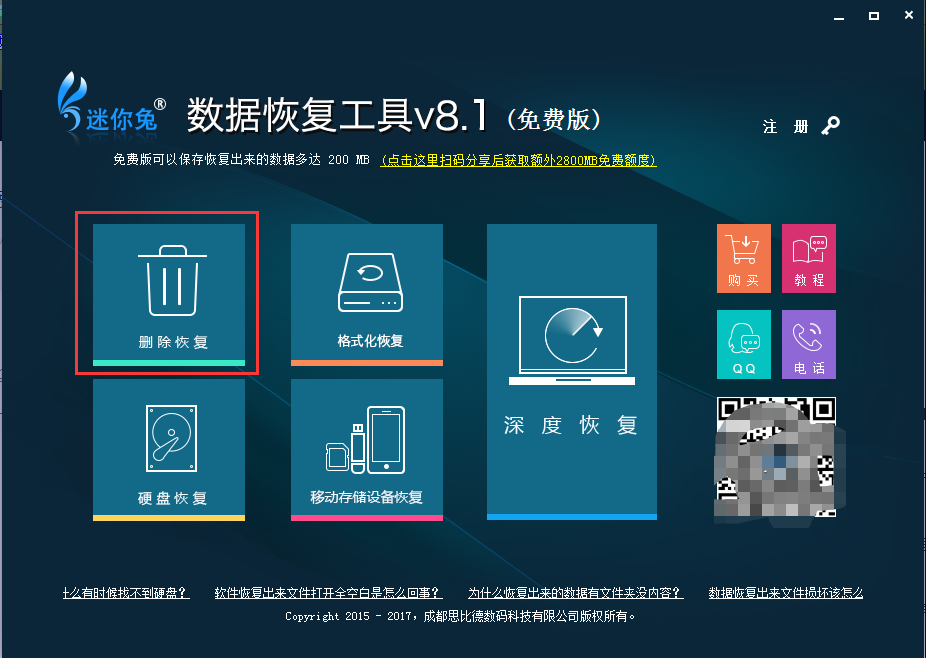Choose the 移动存储设备恢复 removable devices tile
This screenshot has width=926, height=658.
click(367, 450)
